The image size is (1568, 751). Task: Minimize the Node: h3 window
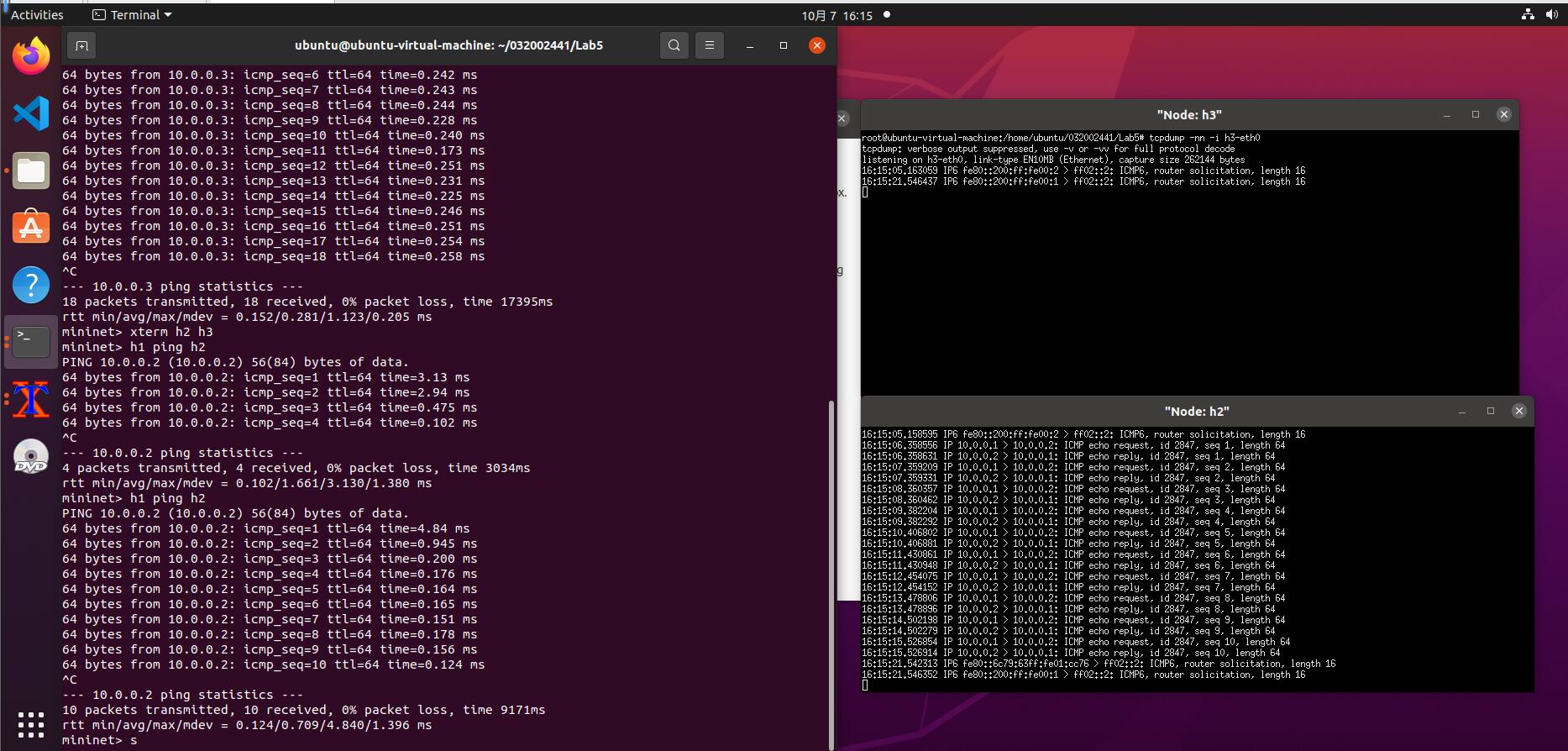[x=1447, y=114]
